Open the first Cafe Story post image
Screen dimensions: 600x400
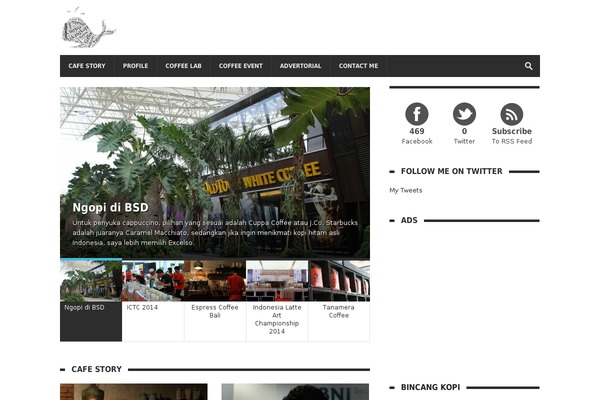click(134, 392)
